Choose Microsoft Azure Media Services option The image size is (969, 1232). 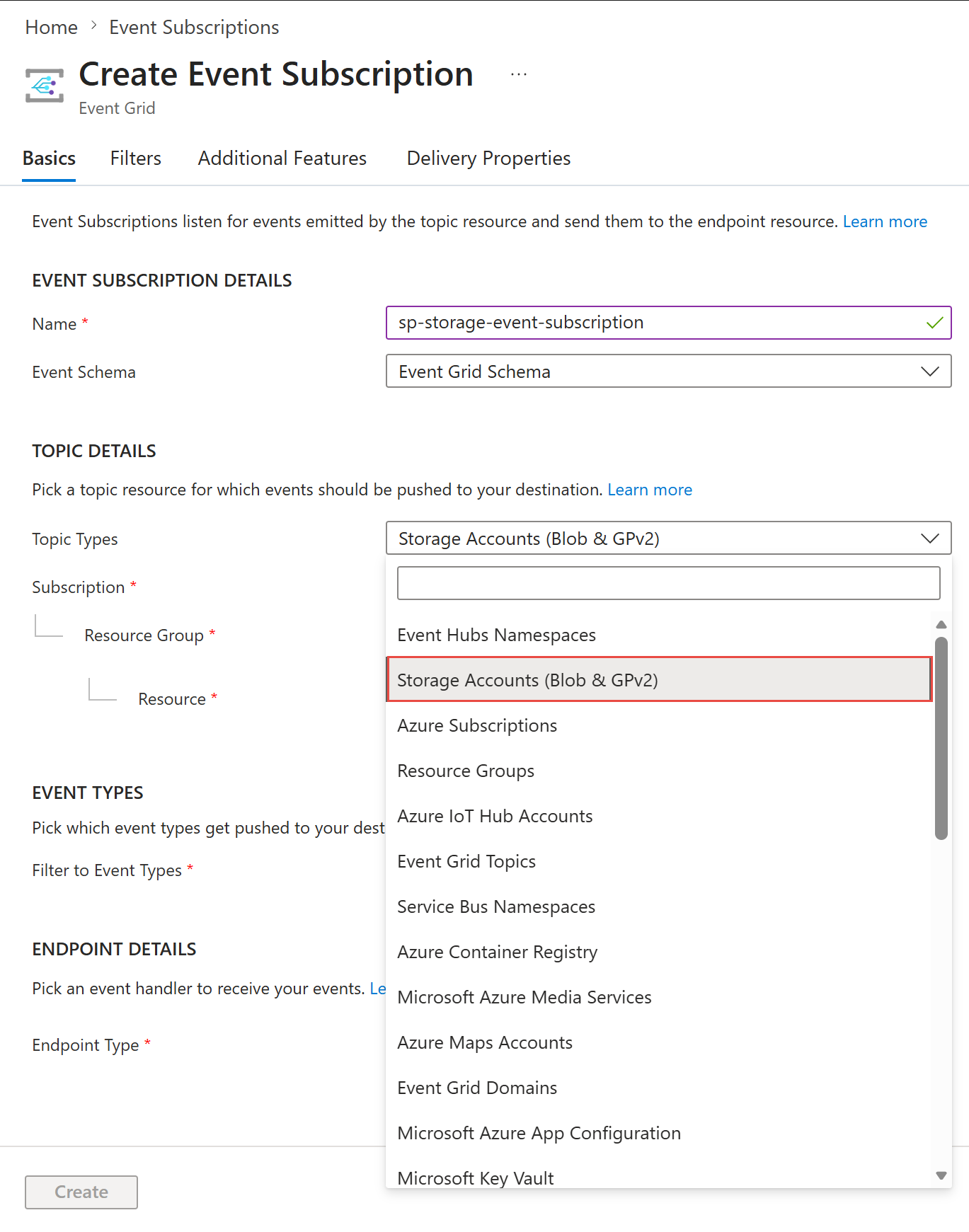tap(659, 997)
